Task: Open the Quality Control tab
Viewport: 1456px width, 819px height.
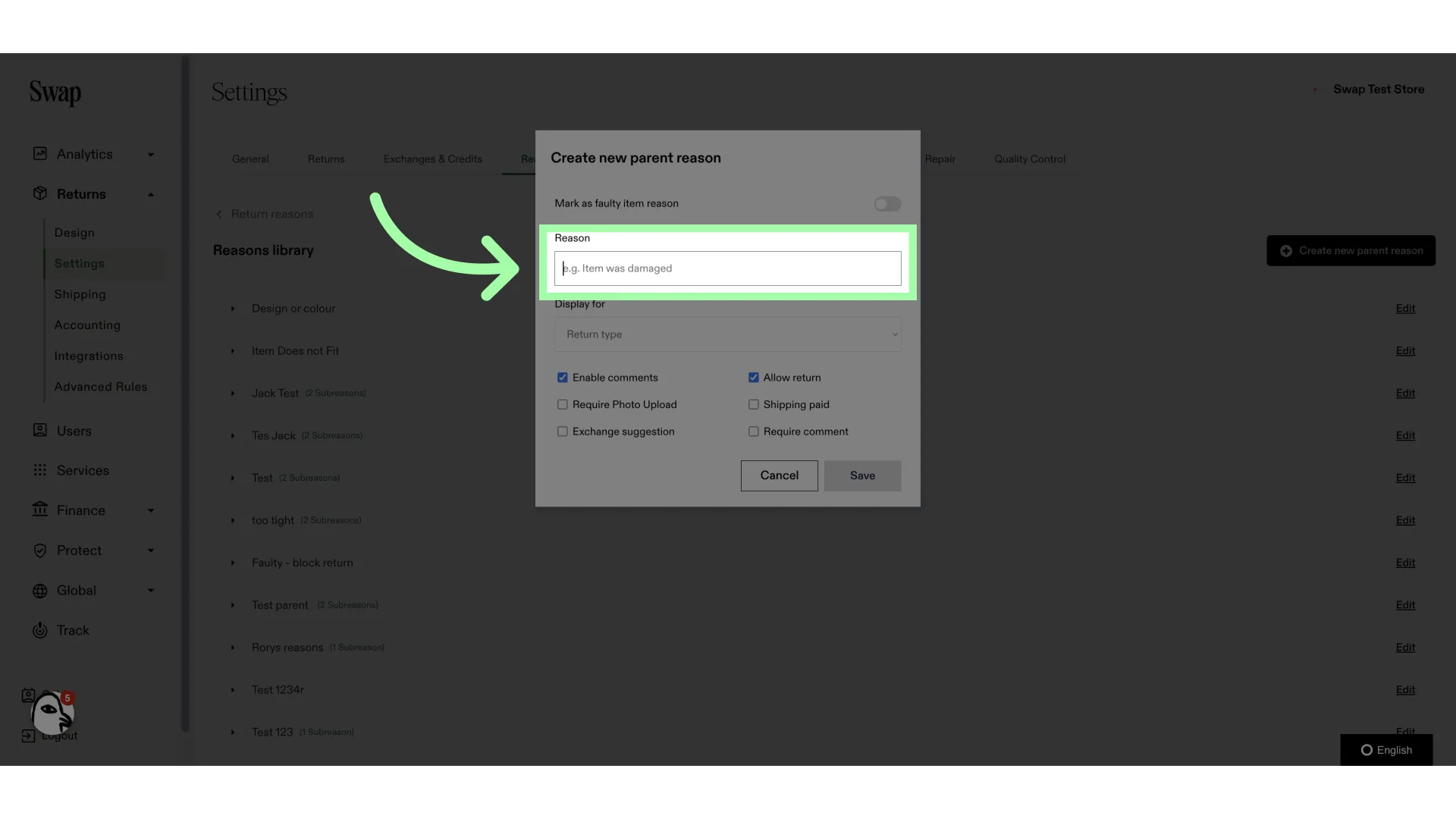Action: [x=1030, y=159]
